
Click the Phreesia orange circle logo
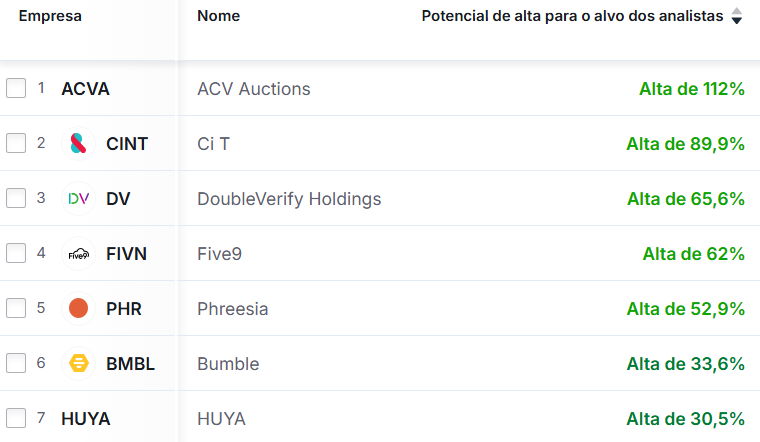point(79,309)
